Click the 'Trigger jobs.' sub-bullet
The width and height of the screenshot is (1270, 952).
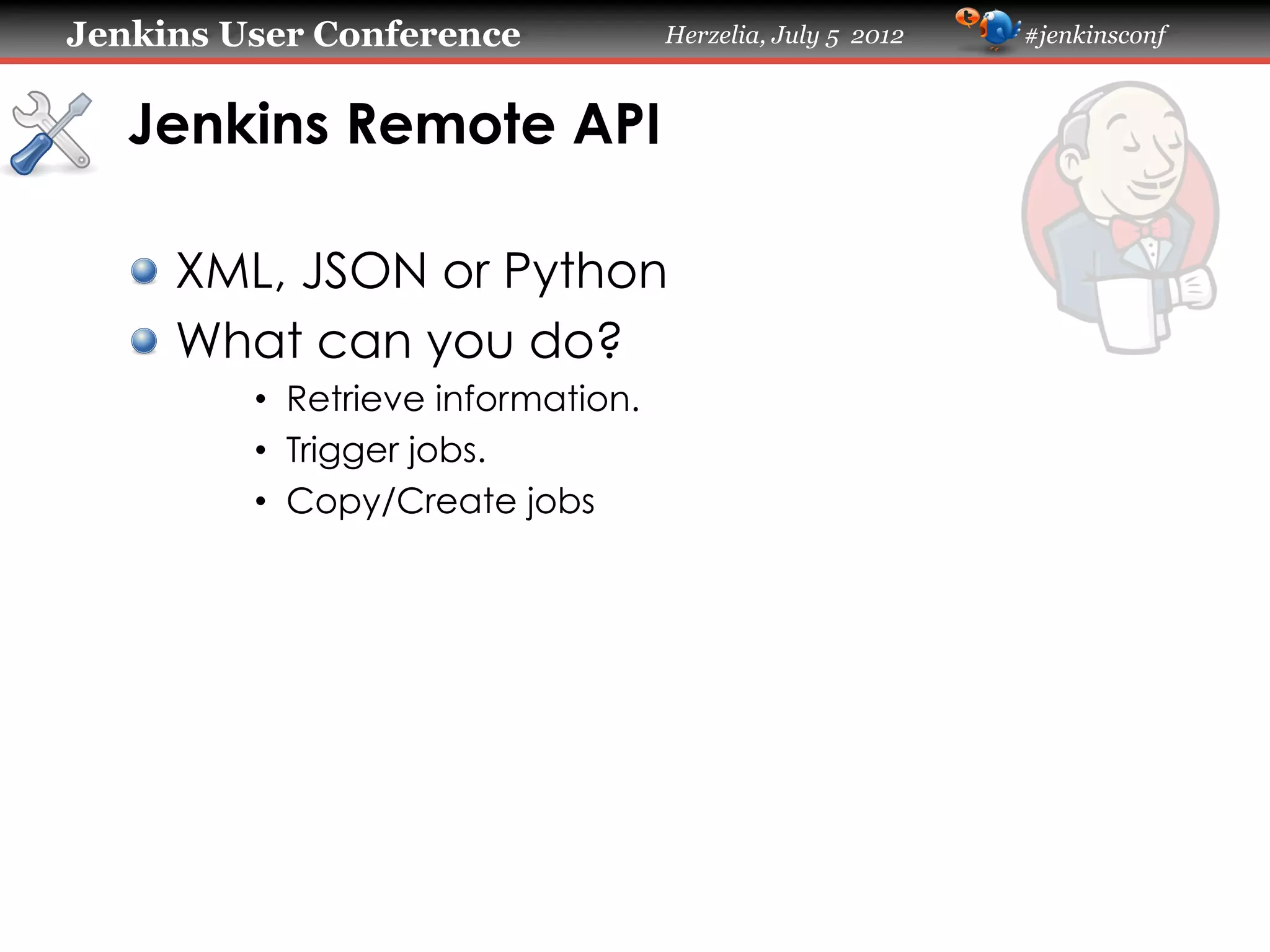click(x=386, y=450)
